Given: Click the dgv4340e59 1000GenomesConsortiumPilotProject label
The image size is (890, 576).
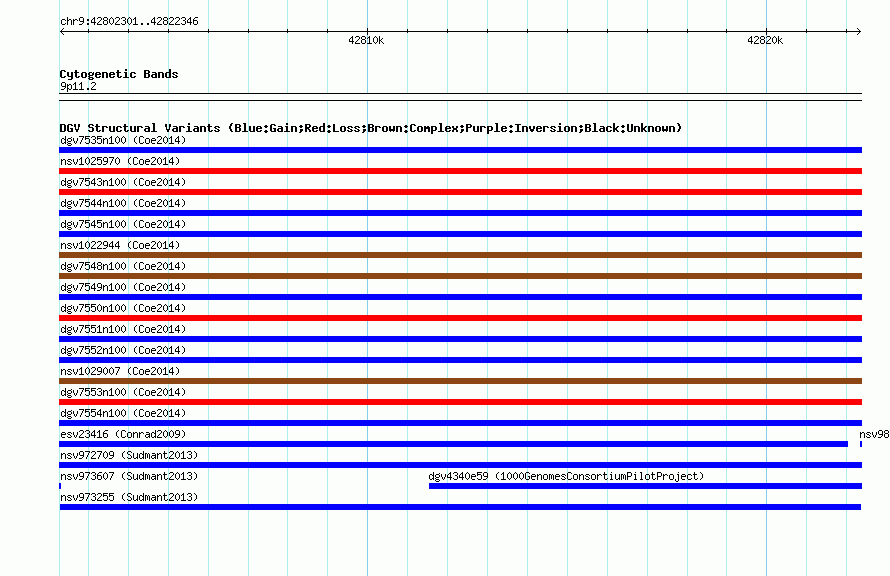Looking at the screenshot, I should (566, 476).
